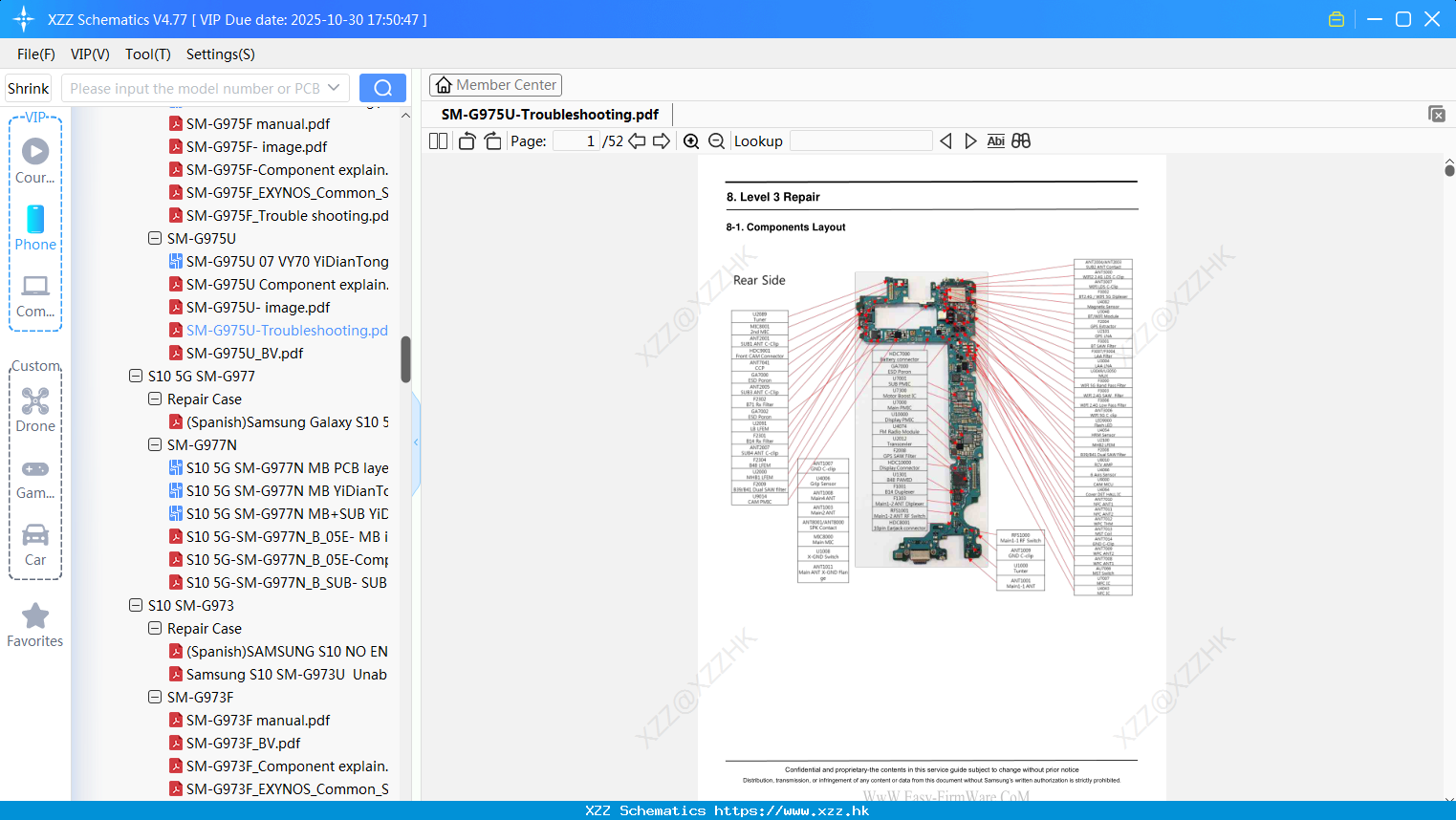Click the PDF viewer scrollbar thumb

click(x=1449, y=169)
